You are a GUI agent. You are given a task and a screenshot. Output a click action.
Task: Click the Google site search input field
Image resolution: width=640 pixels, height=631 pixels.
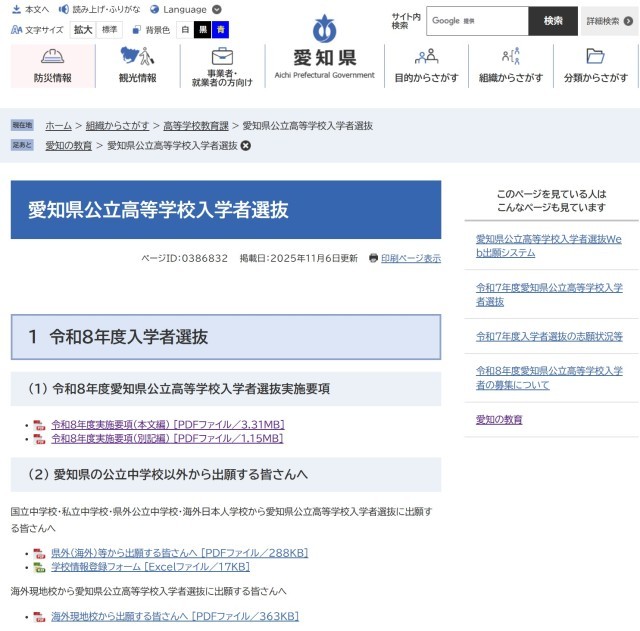[x=477, y=21]
